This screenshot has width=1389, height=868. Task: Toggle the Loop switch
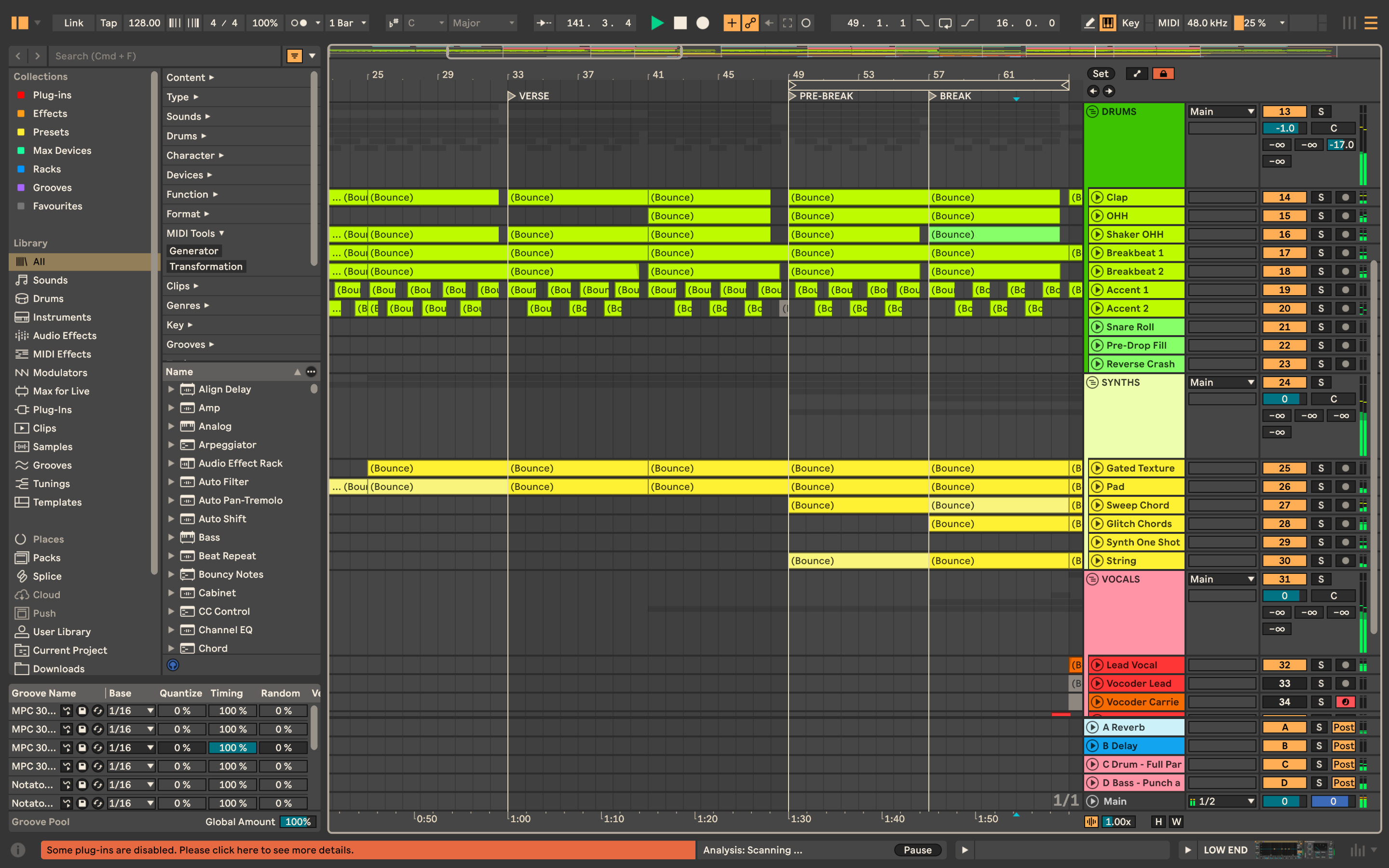(x=945, y=23)
